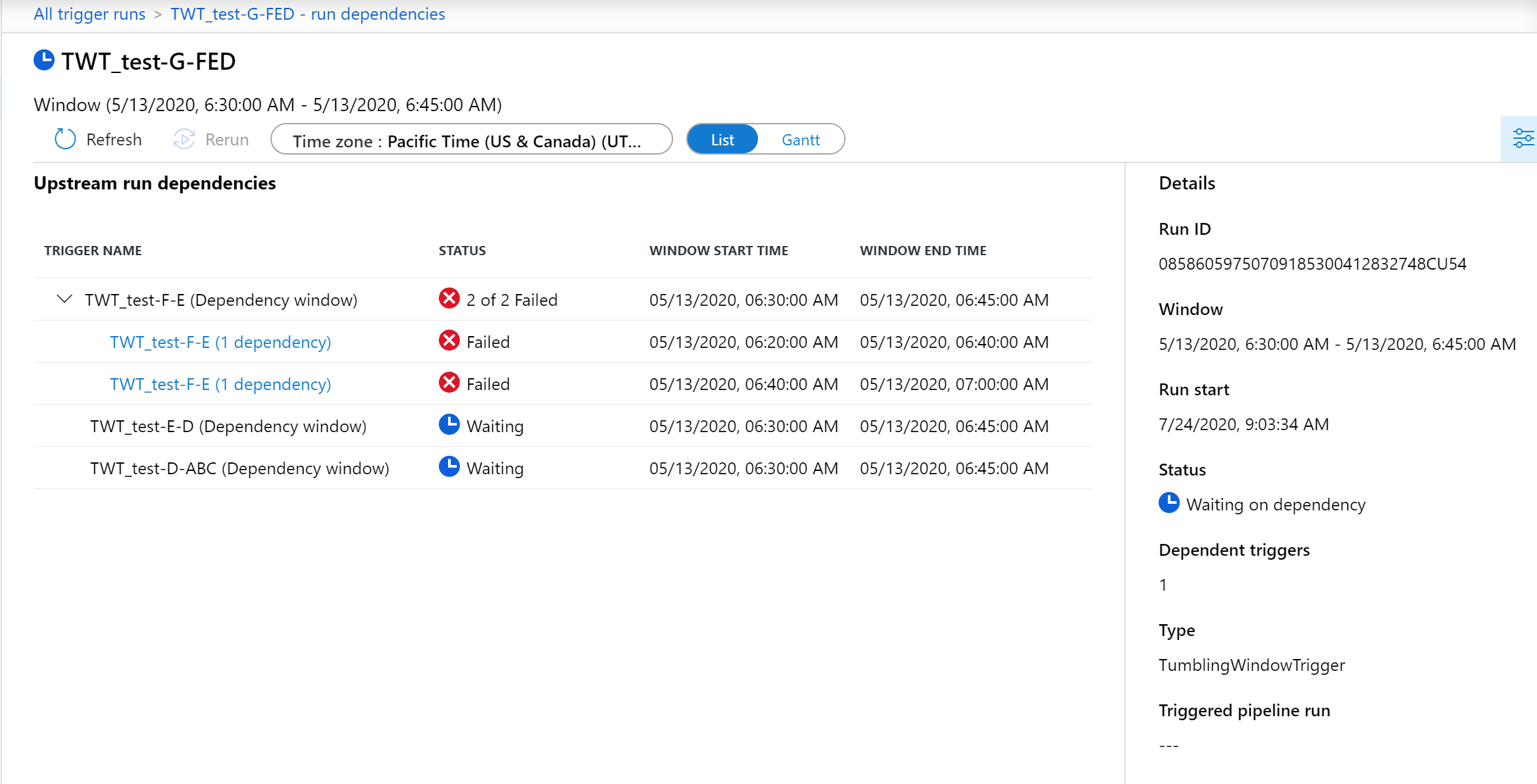
Task: Click the Gantt view icon
Action: pyautogui.click(x=800, y=139)
